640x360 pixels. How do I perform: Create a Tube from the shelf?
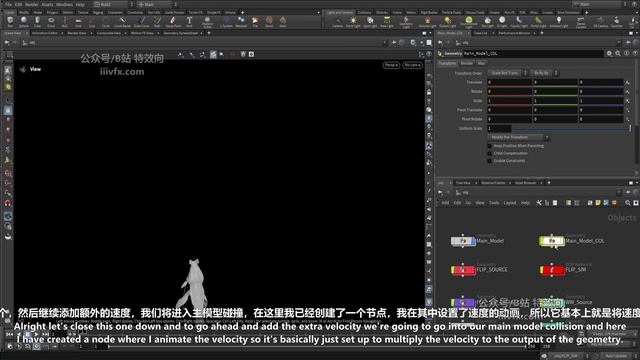pos(37,21)
